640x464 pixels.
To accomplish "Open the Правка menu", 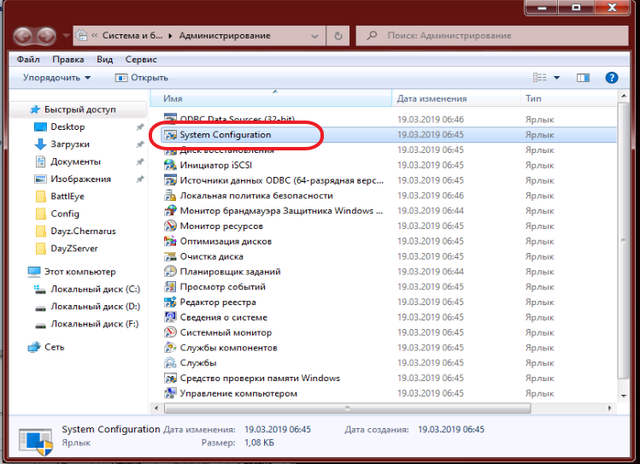I will click(x=68, y=60).
